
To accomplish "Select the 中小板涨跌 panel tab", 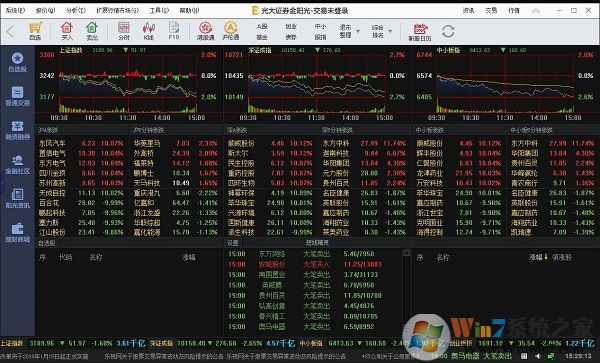I will coord(430,130).
